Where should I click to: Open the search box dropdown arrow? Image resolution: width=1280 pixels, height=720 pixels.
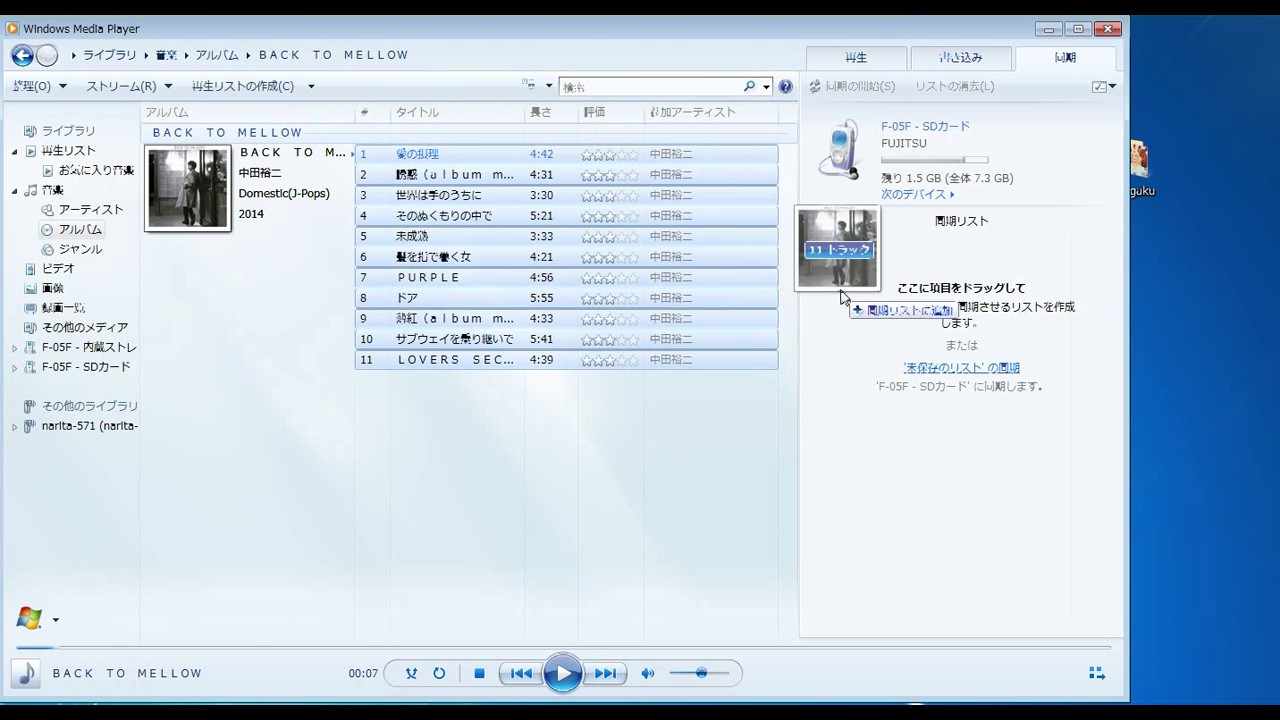click(x=767, y=87)
